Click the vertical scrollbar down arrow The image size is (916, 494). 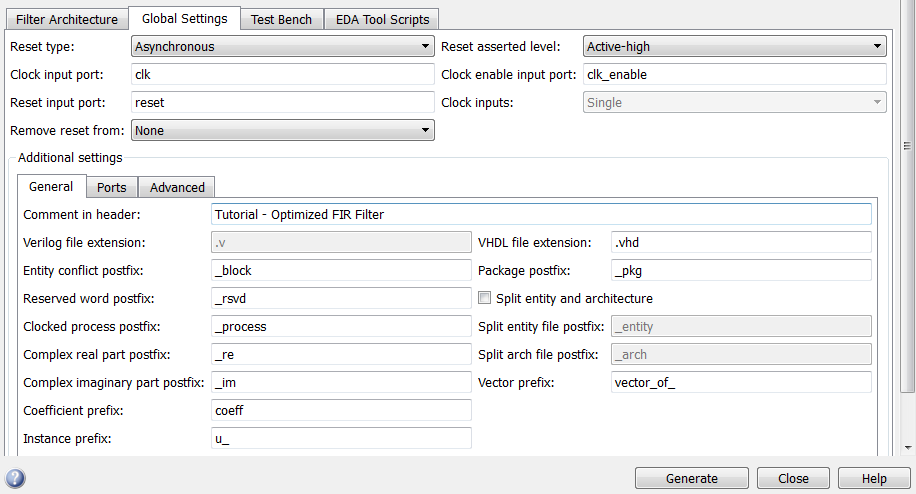(908, 447)
